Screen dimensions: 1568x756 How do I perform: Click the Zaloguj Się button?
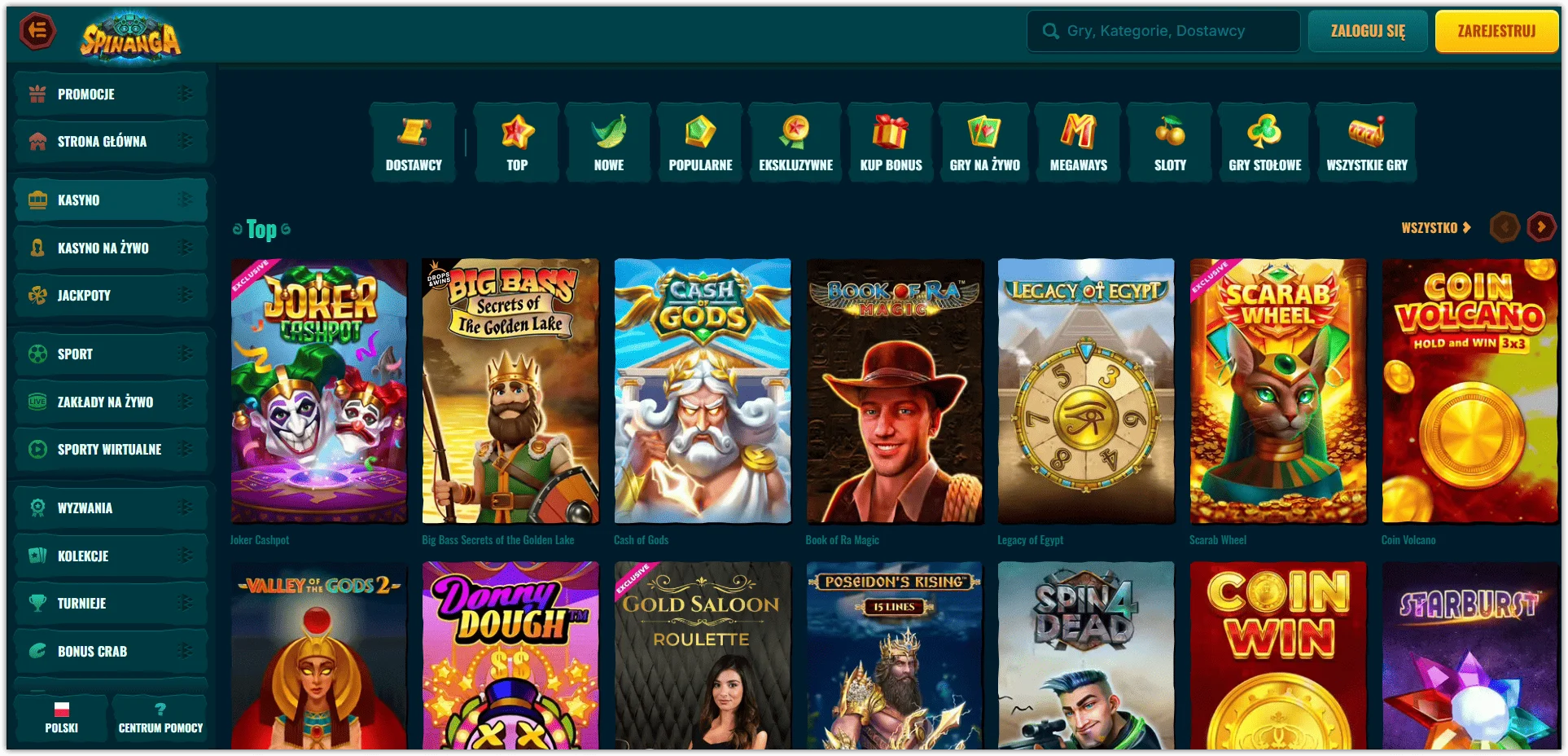coord(1368,31)
